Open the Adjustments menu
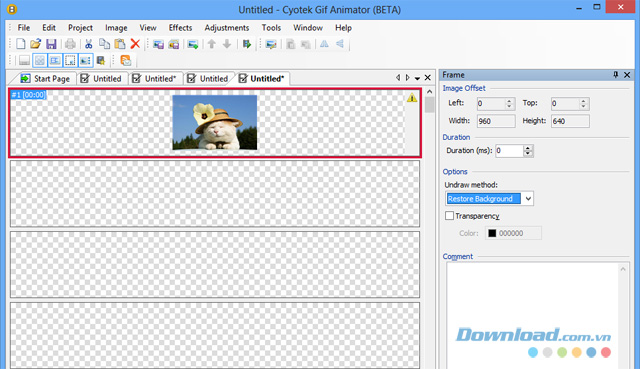 point(227,28)
